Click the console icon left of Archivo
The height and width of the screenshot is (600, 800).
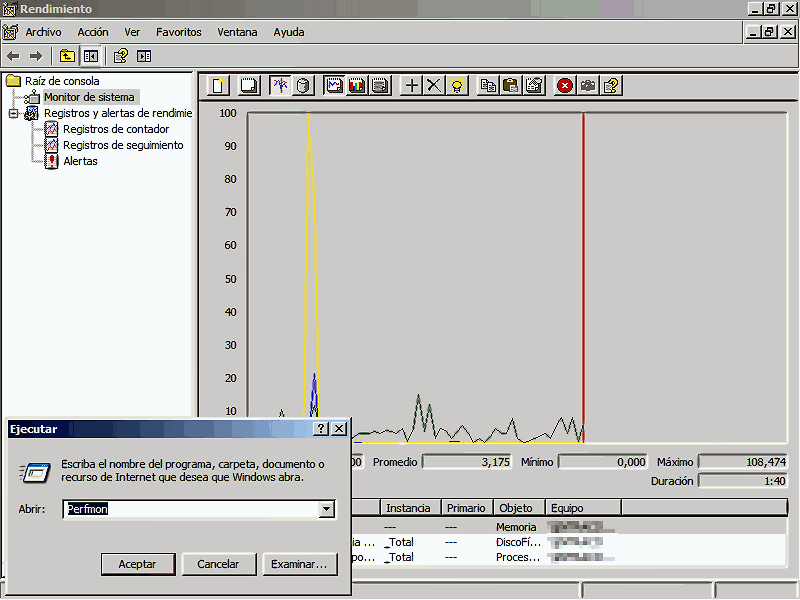[10, 32]
